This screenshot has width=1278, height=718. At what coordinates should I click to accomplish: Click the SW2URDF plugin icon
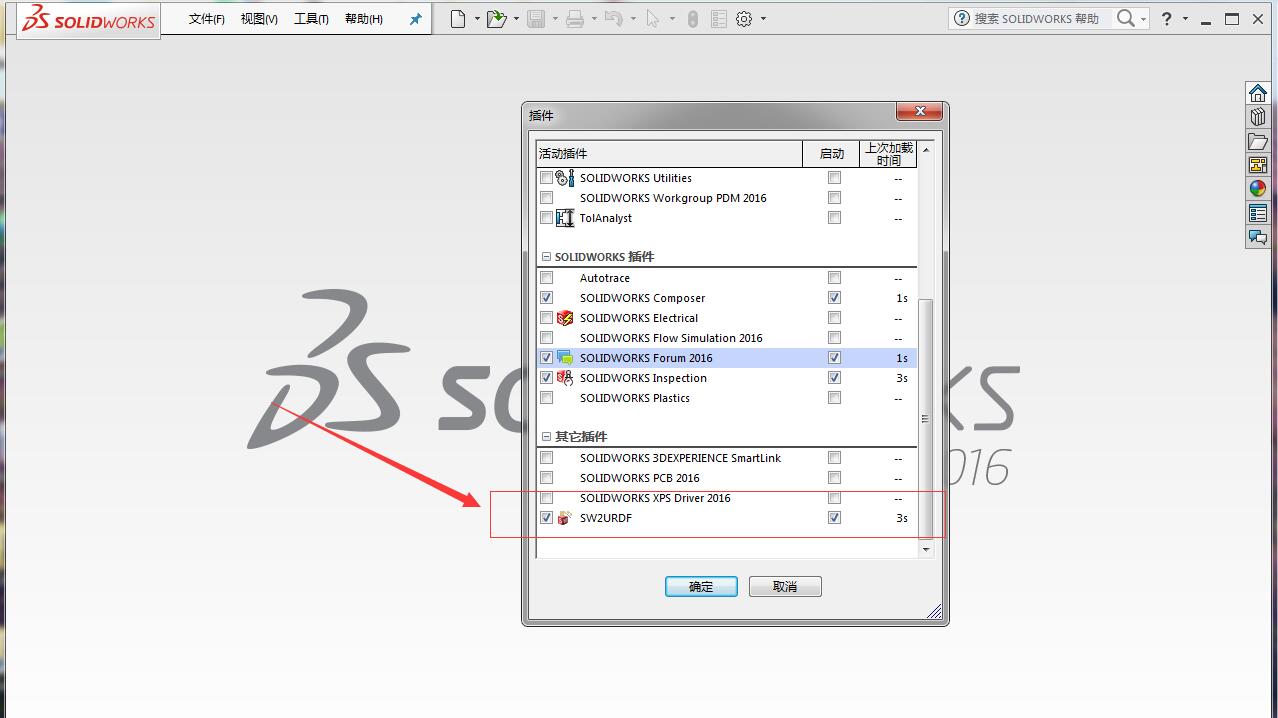coord(565,518)
